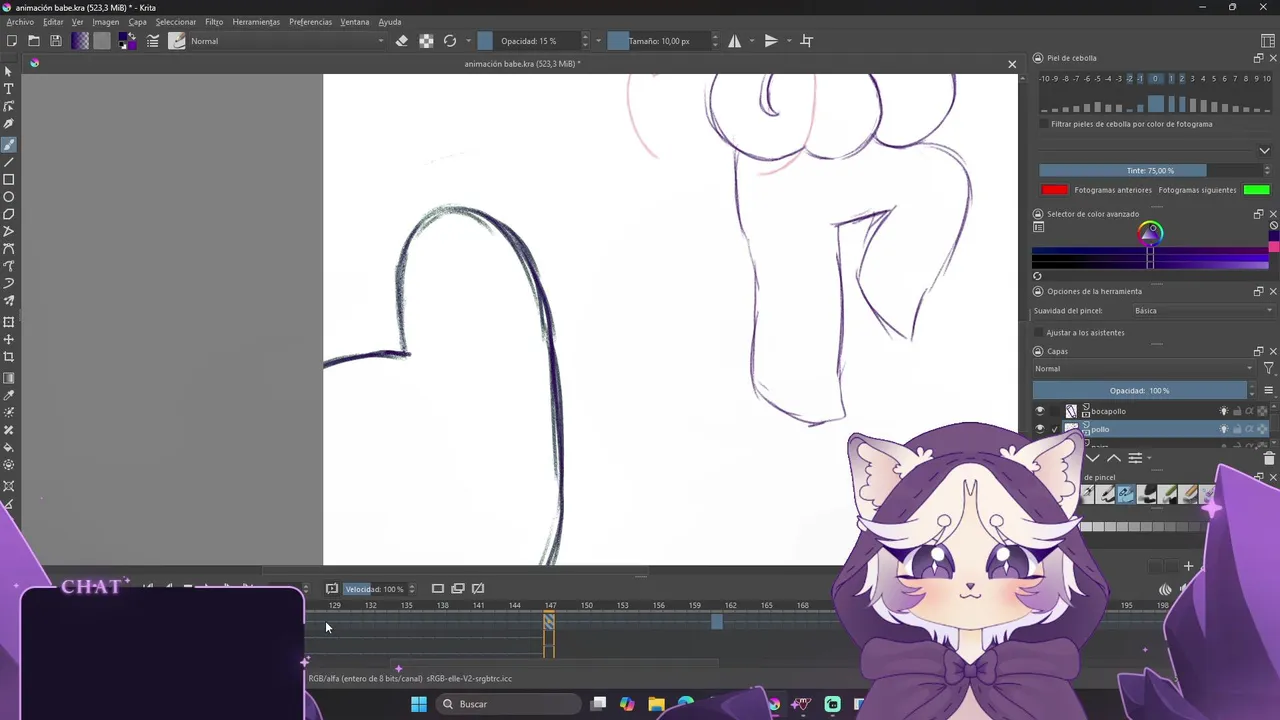1280x720 pixels.
Task: Toggle onion skin on bocapollo layer
Action: tap(1224, 411)
